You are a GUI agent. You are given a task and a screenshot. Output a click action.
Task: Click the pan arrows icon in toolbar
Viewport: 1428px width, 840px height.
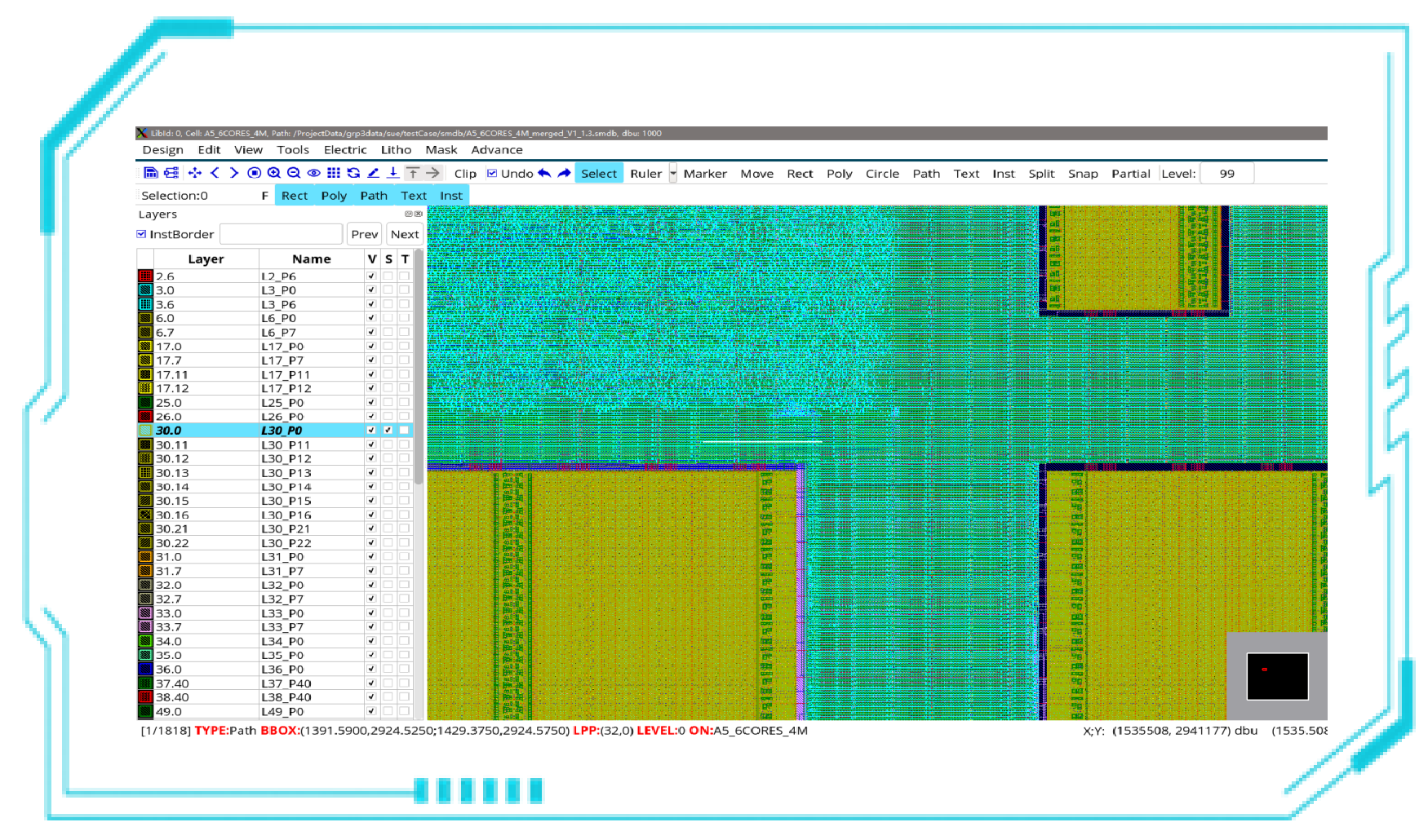(x=195, y=173)
